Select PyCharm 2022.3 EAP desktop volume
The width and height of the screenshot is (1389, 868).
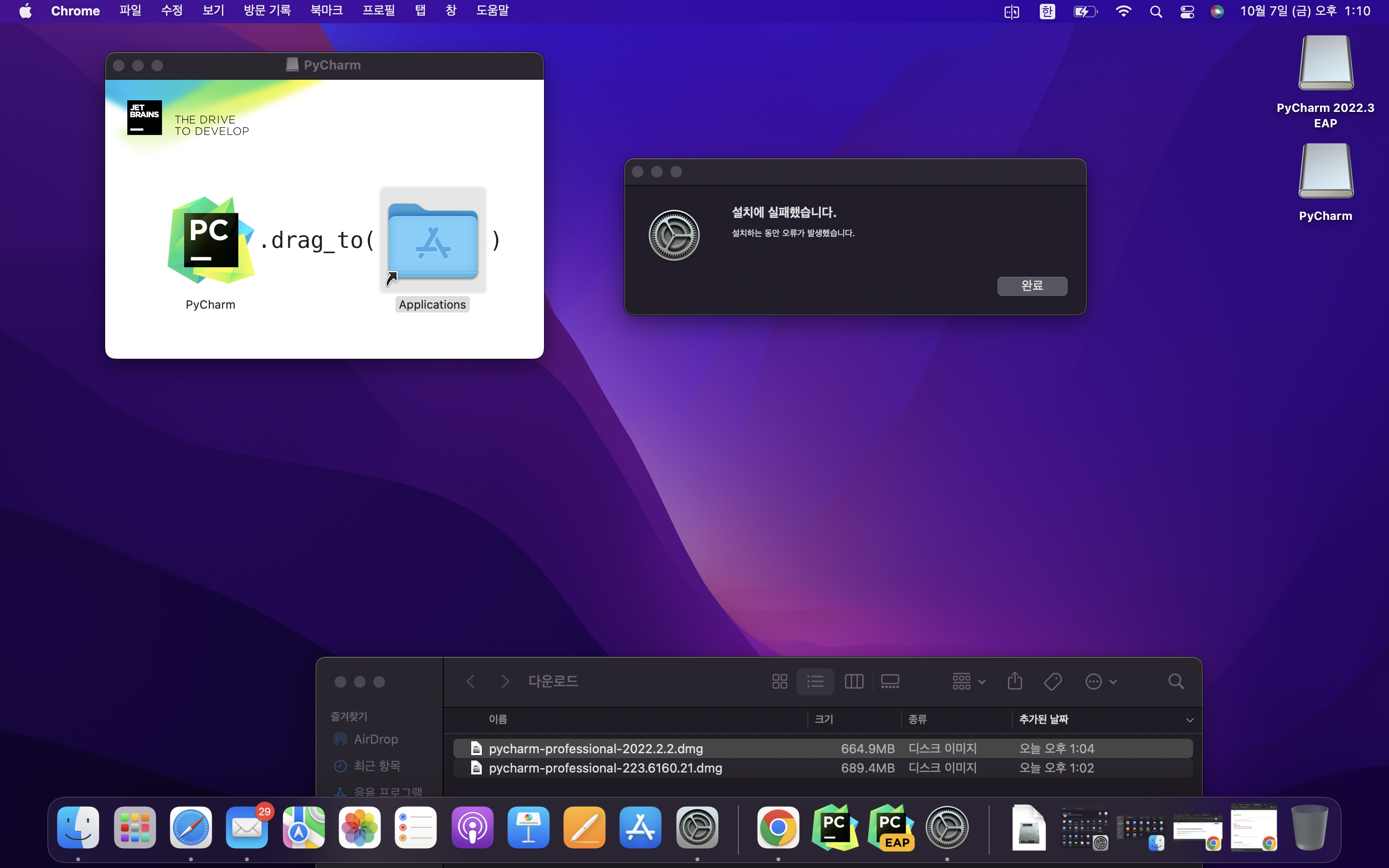click(1326, 63)
